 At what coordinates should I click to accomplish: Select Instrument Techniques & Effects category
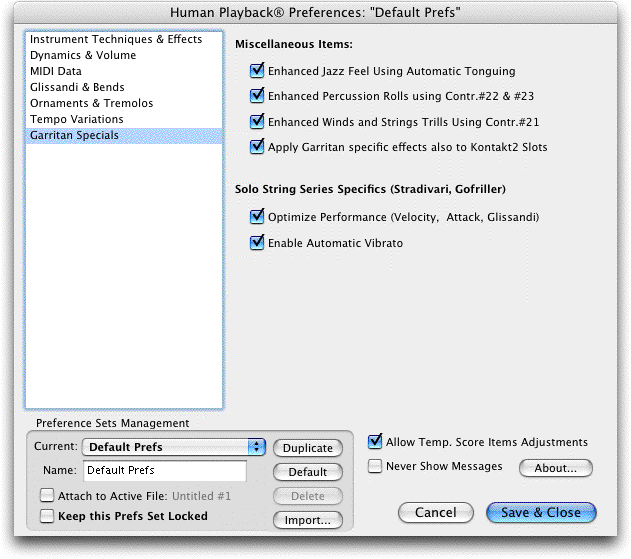tap(124, 39)
